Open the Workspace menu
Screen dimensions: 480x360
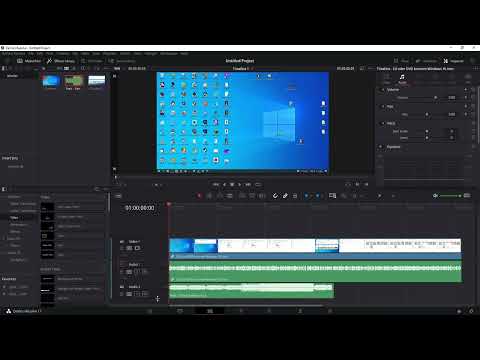coord(169,53)
